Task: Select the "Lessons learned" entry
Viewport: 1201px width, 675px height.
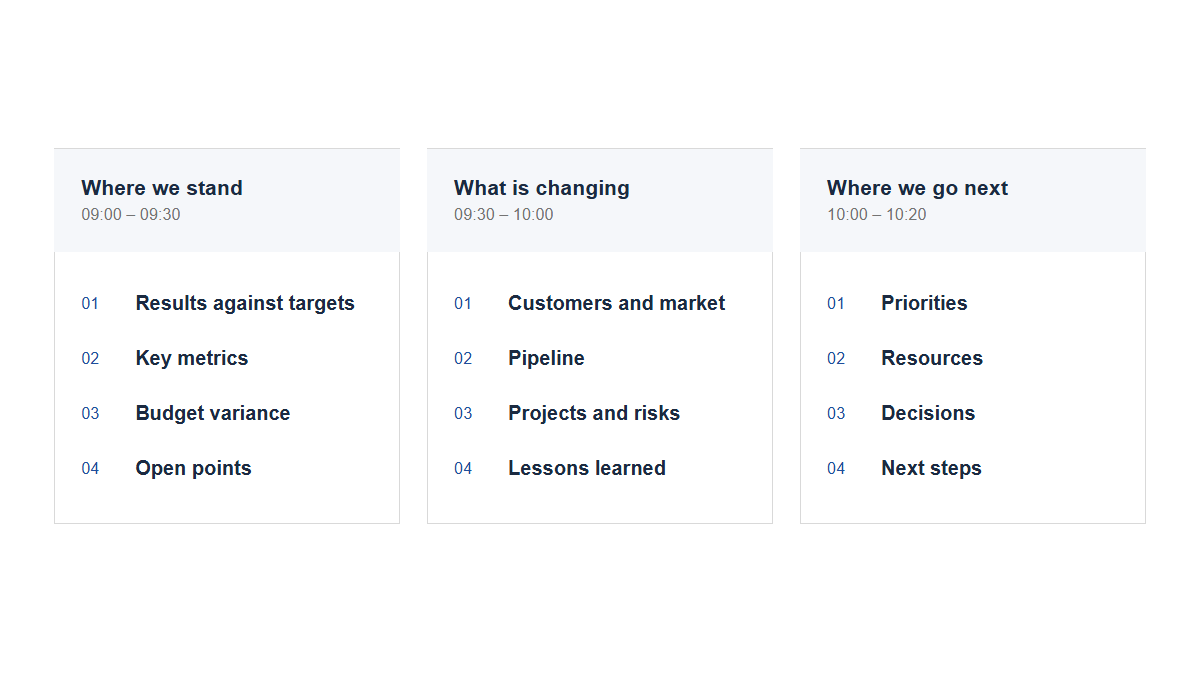Action: tap(587, 468)
